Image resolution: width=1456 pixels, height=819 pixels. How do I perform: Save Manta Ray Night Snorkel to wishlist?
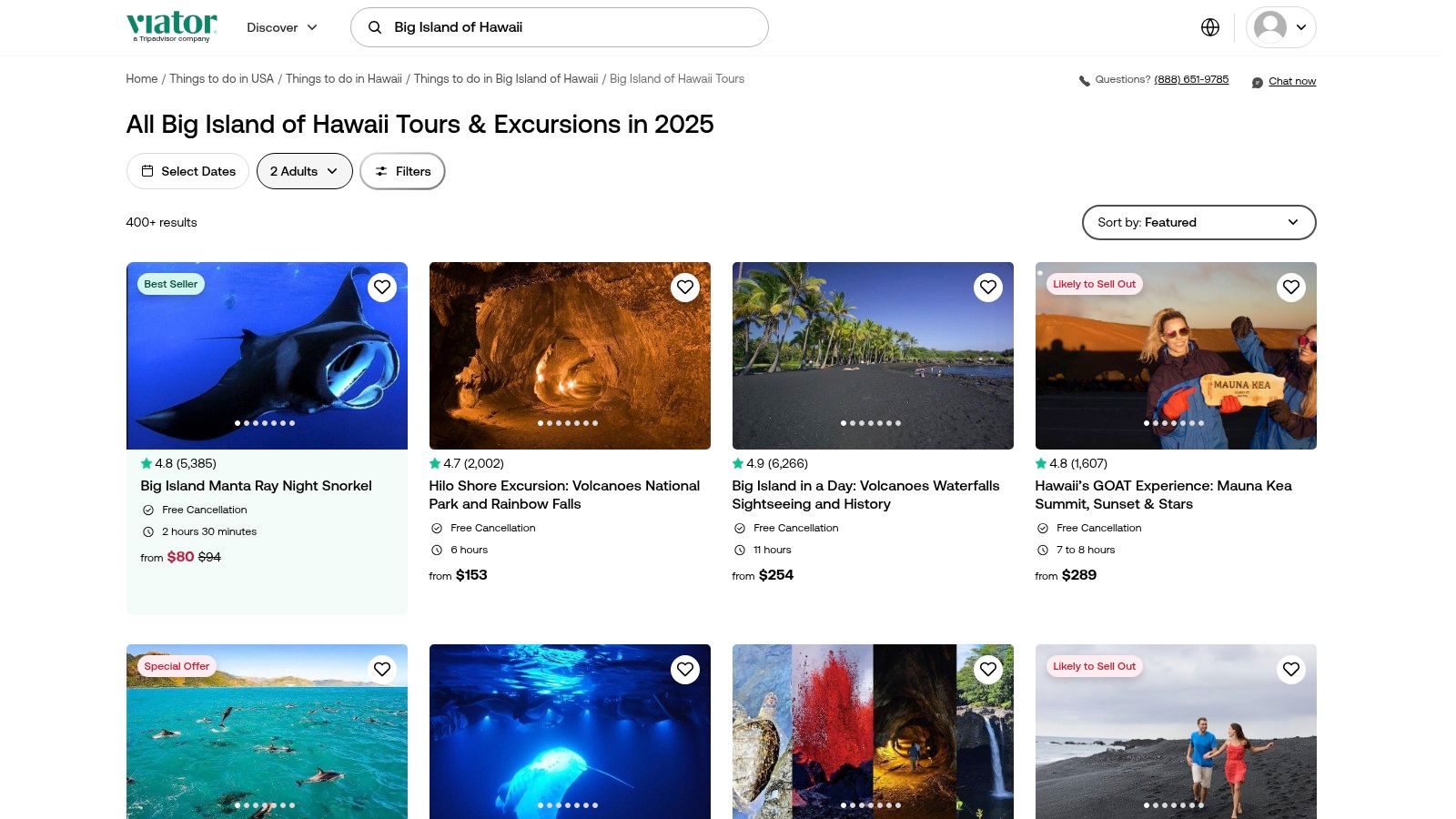pos(382,288)
